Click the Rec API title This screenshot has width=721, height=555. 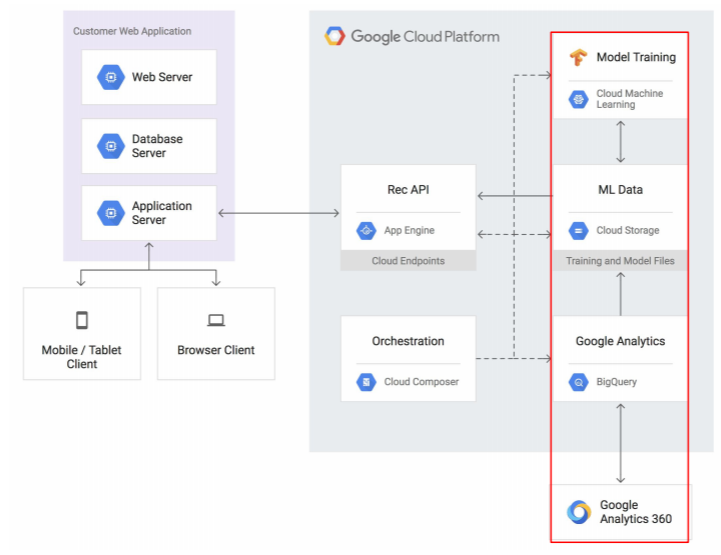click(408, 190)
